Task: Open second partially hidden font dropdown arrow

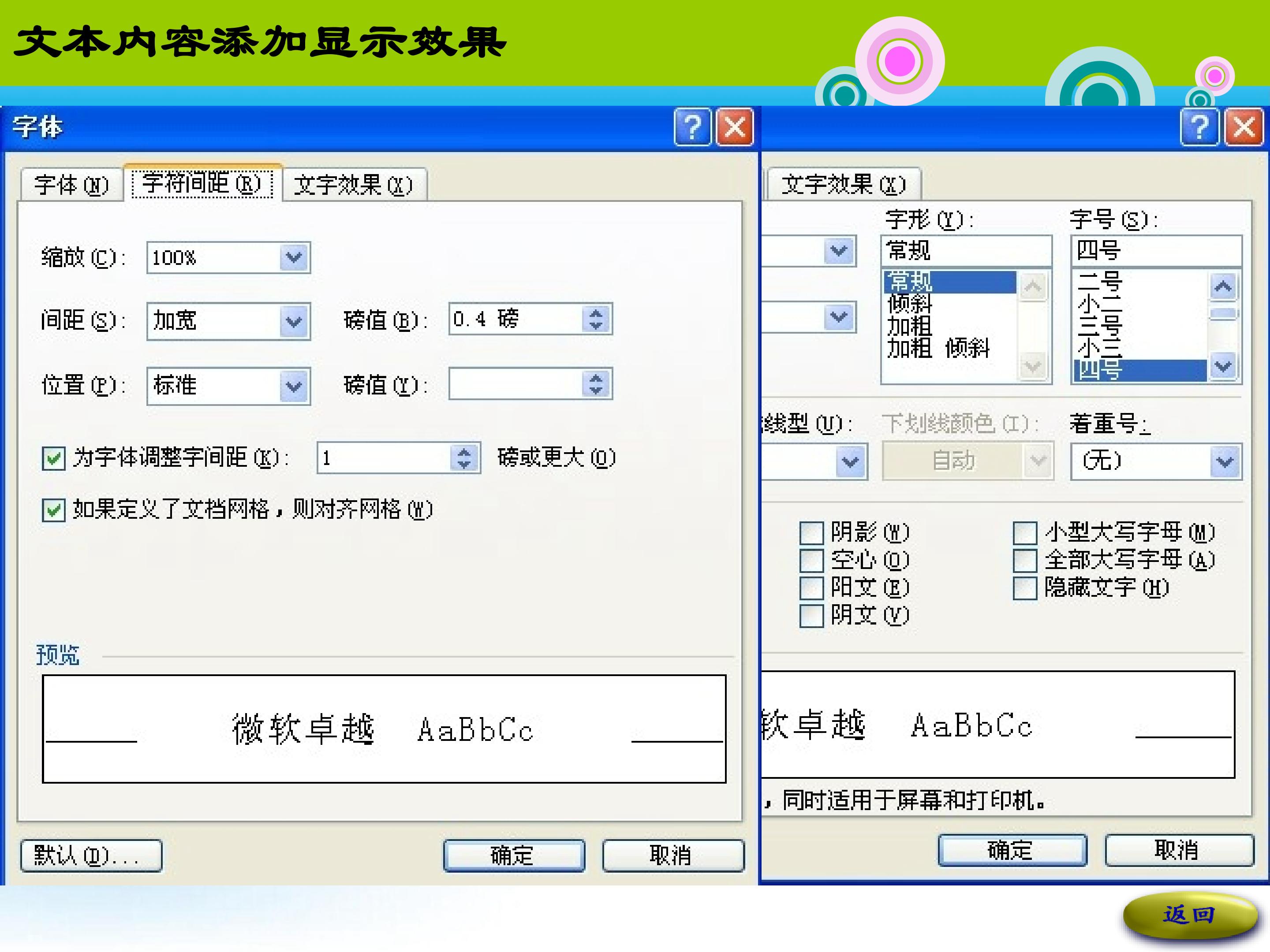Action: coord(839,317)
